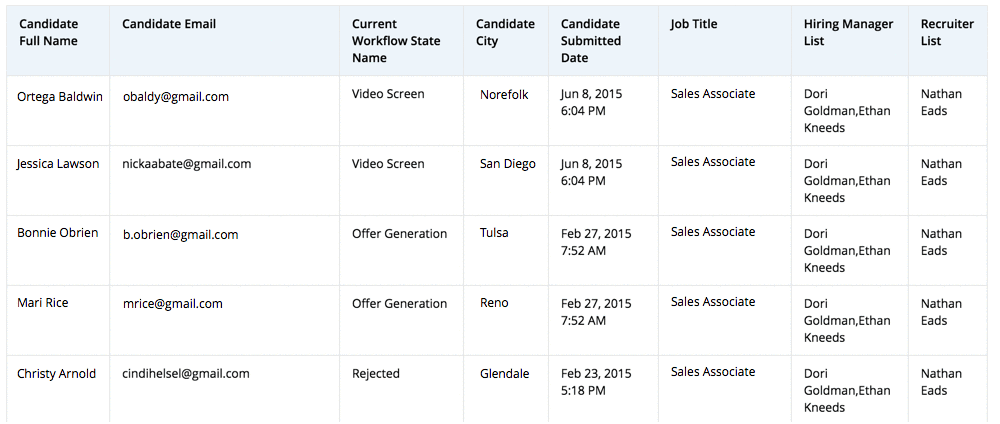This screenshot has width=1000, height=424.
Task: Click the b.obrien@gmail.com email cell
Action: click(x=181, y=235)
